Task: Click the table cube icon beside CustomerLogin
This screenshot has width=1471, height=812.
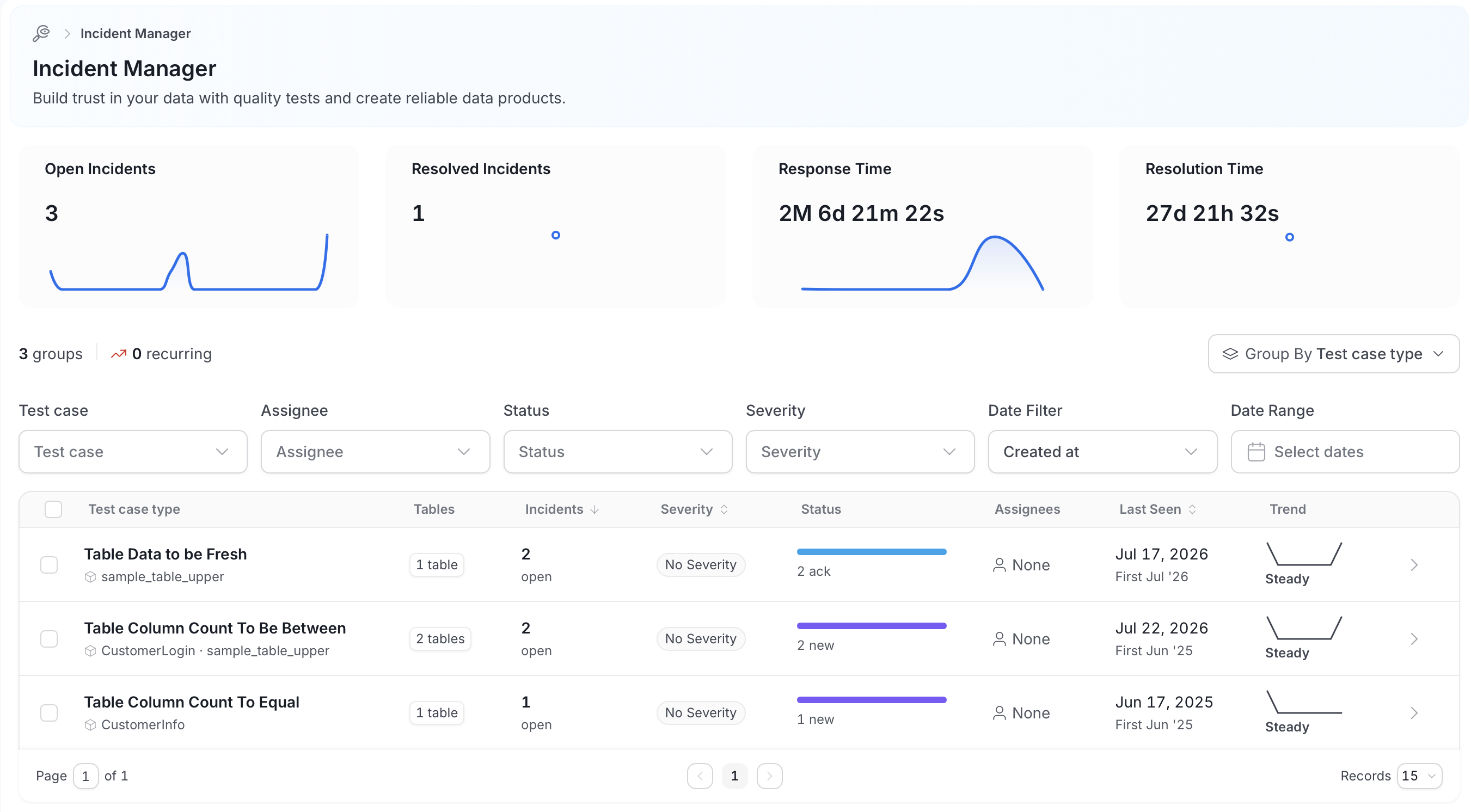Action: (90, 651)
